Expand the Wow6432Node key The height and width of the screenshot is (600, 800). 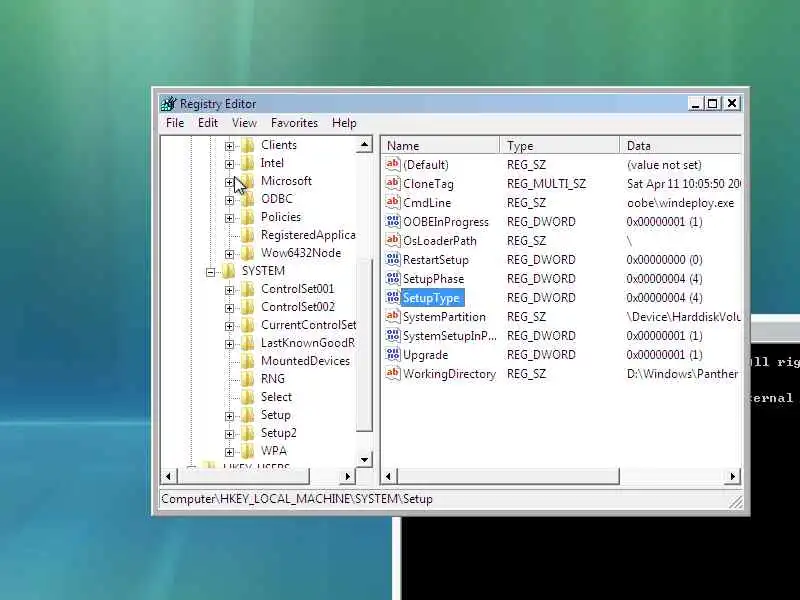point(229,254)
